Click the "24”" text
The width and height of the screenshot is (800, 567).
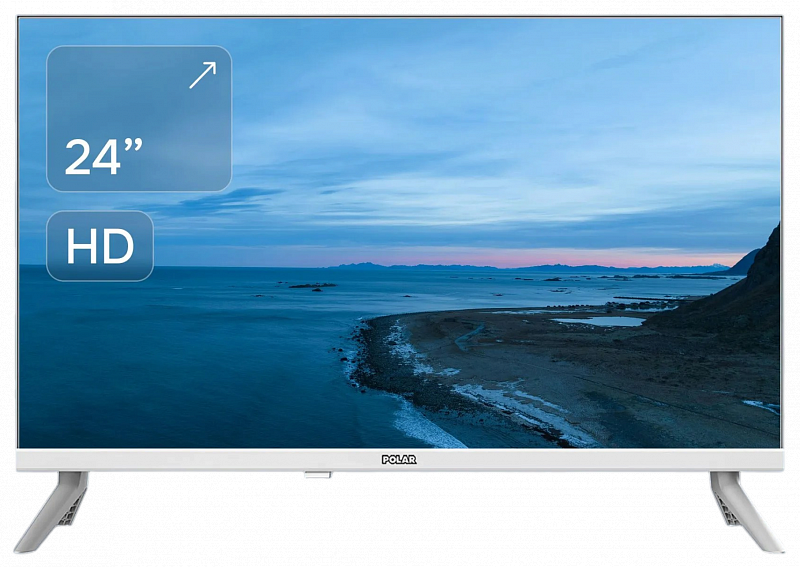(x=104, y=157)
